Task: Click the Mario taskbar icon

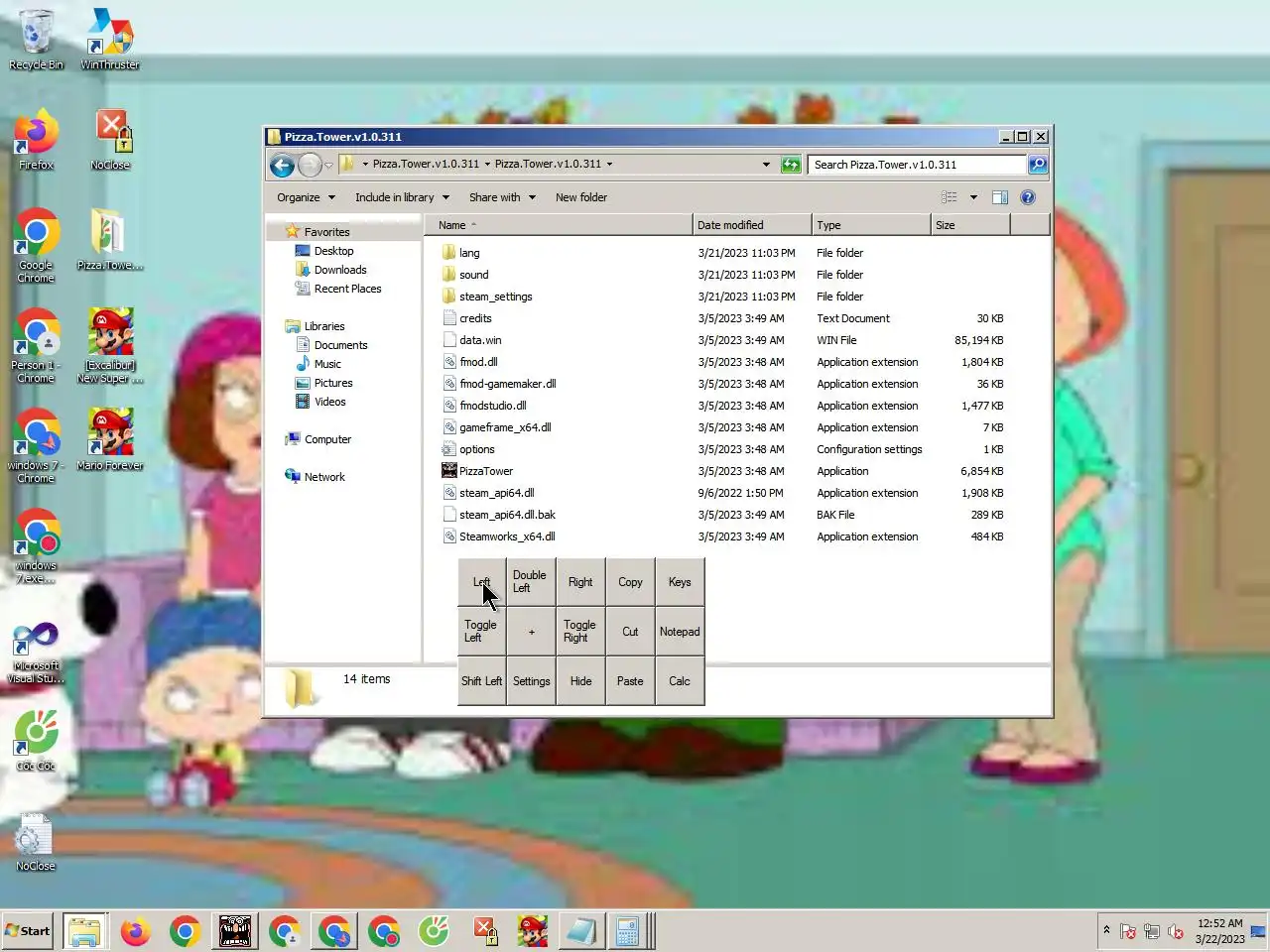Action: 533,932
